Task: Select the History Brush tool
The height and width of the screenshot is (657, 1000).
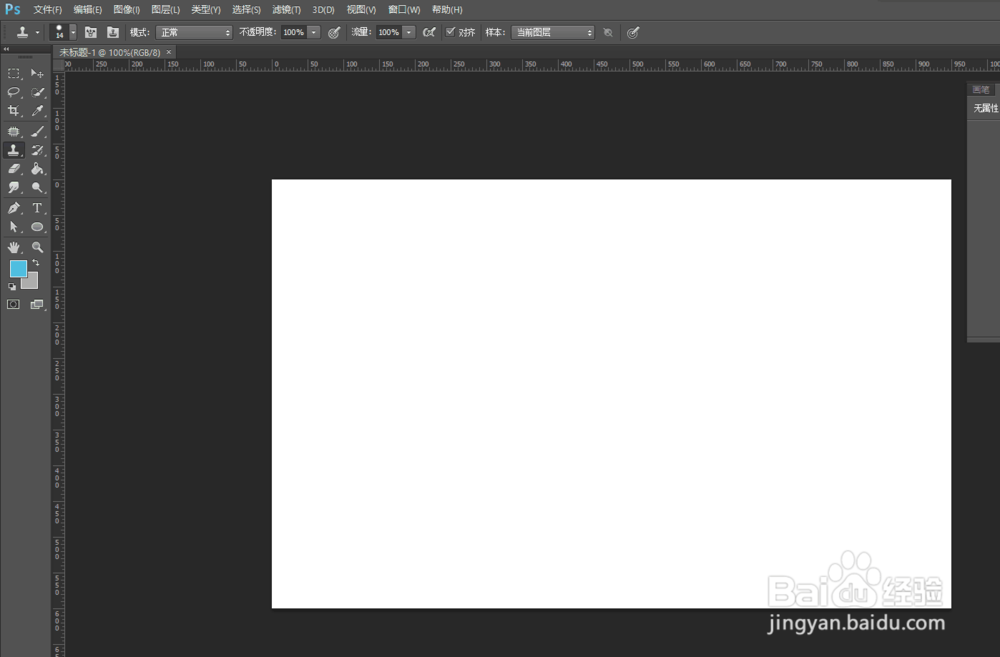Action: click(x=37, y=150)
